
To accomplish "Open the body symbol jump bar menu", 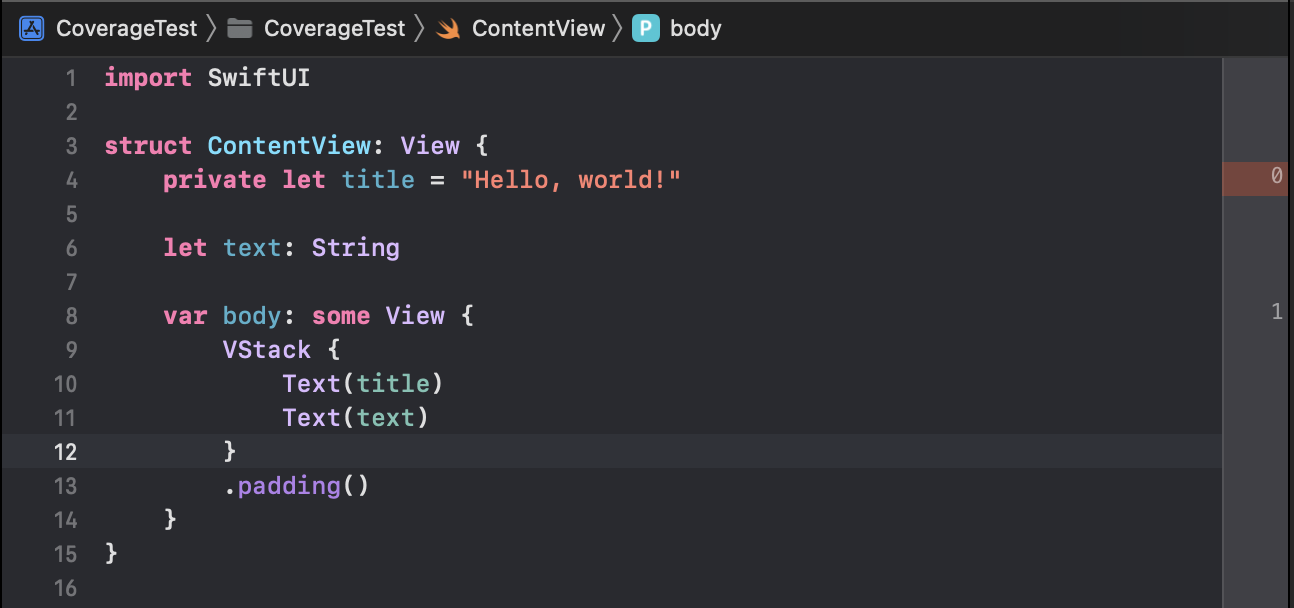I will (x=695, y=28).
